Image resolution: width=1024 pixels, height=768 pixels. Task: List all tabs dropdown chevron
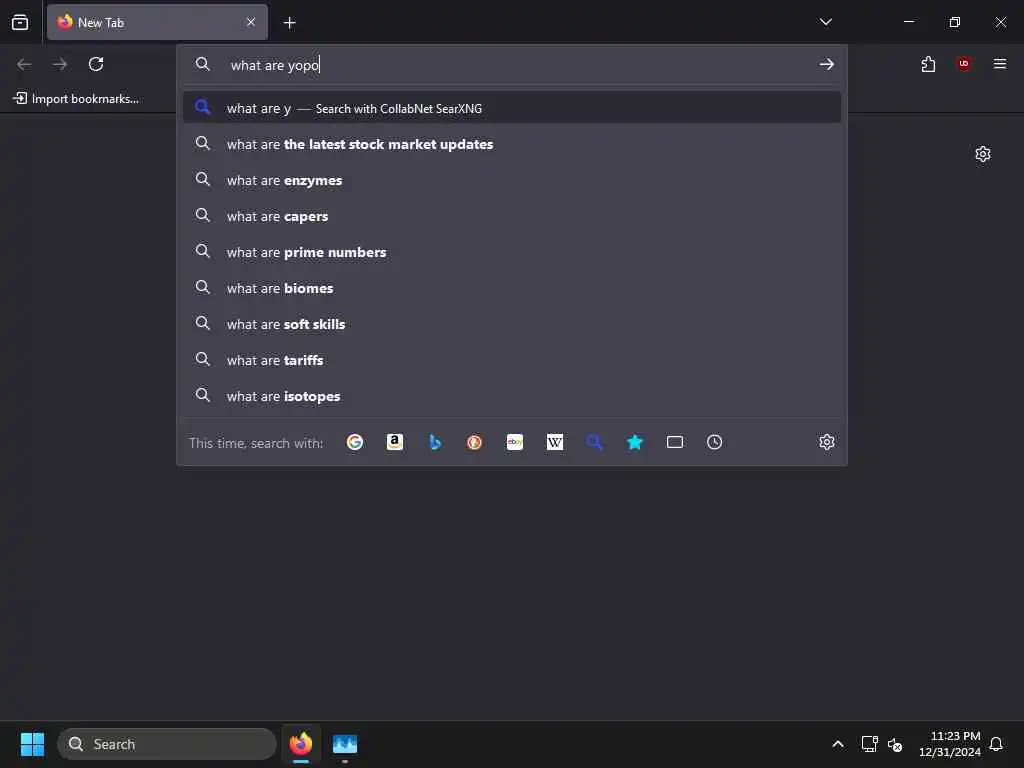coord(825,22)
